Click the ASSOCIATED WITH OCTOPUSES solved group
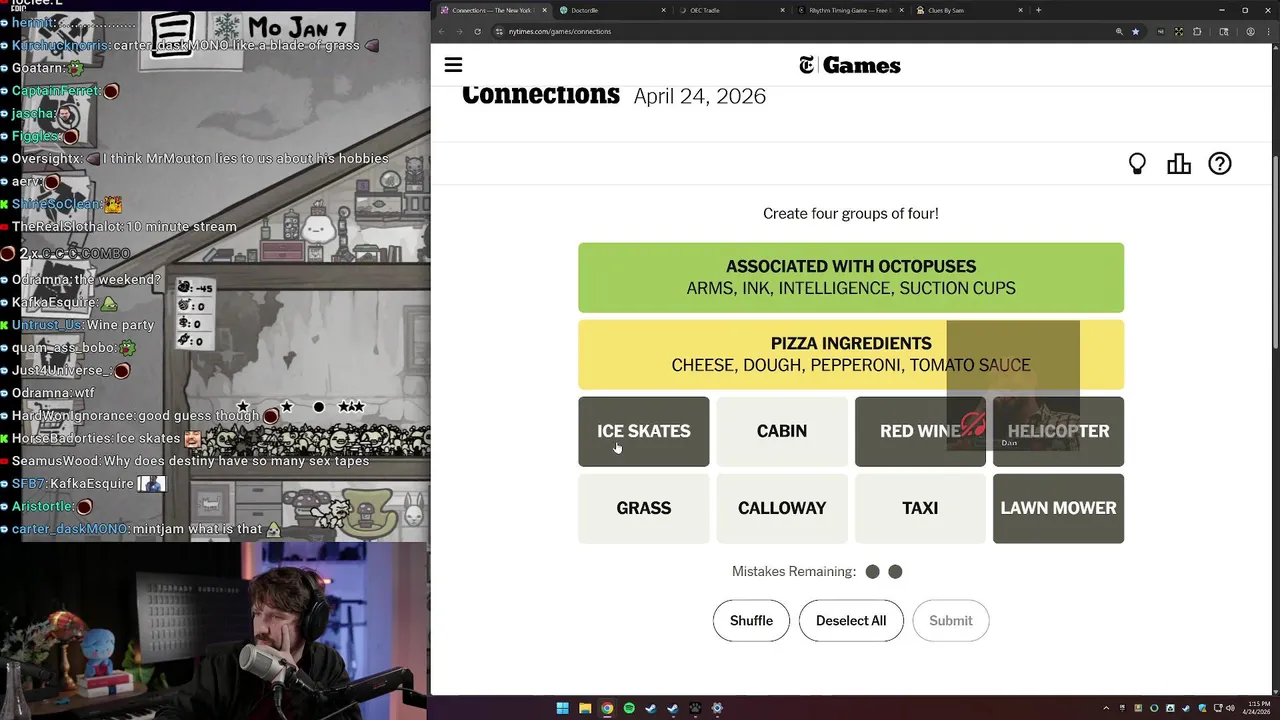 pos(851,277)
